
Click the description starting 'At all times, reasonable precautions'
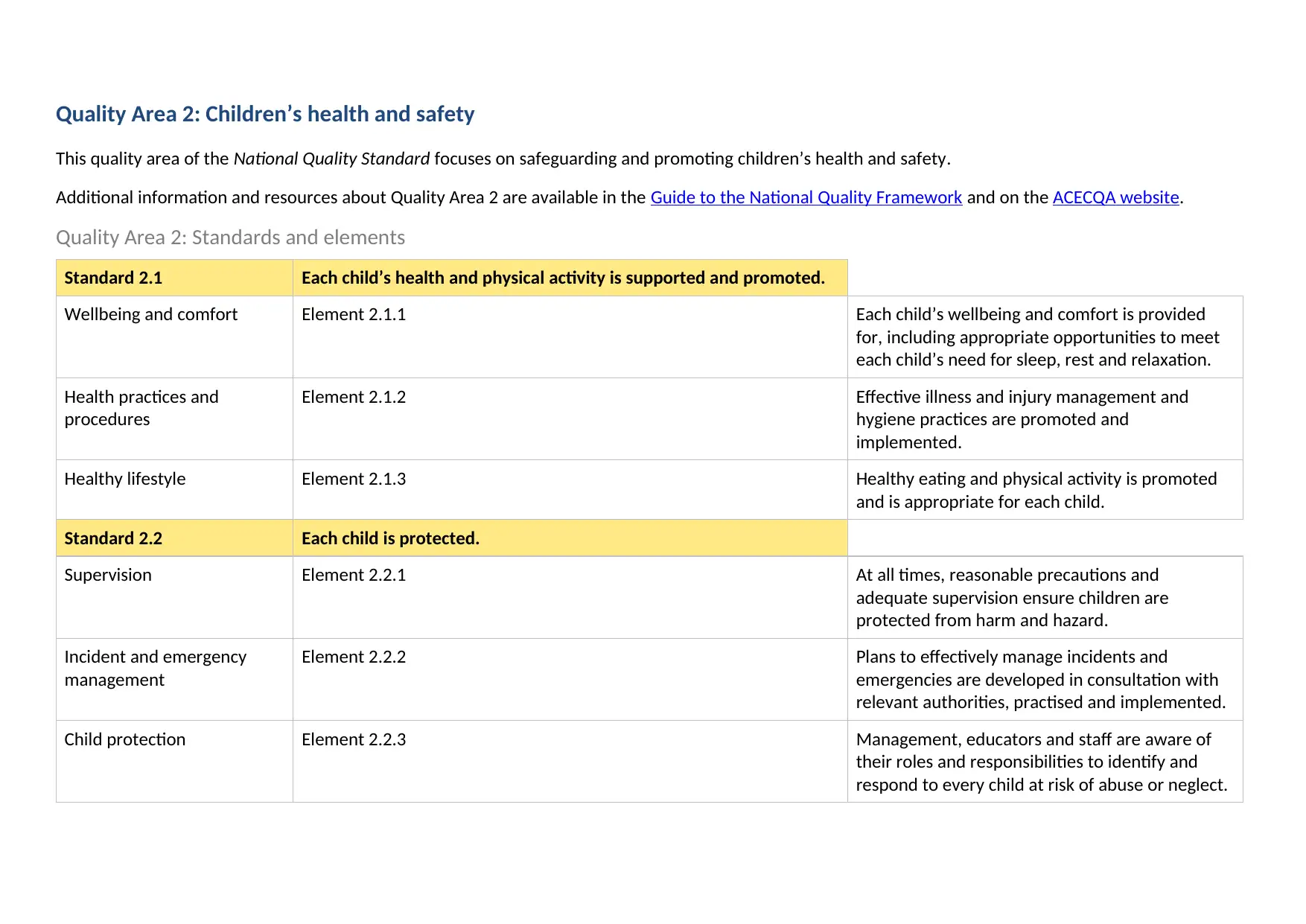click(1045, 597)
